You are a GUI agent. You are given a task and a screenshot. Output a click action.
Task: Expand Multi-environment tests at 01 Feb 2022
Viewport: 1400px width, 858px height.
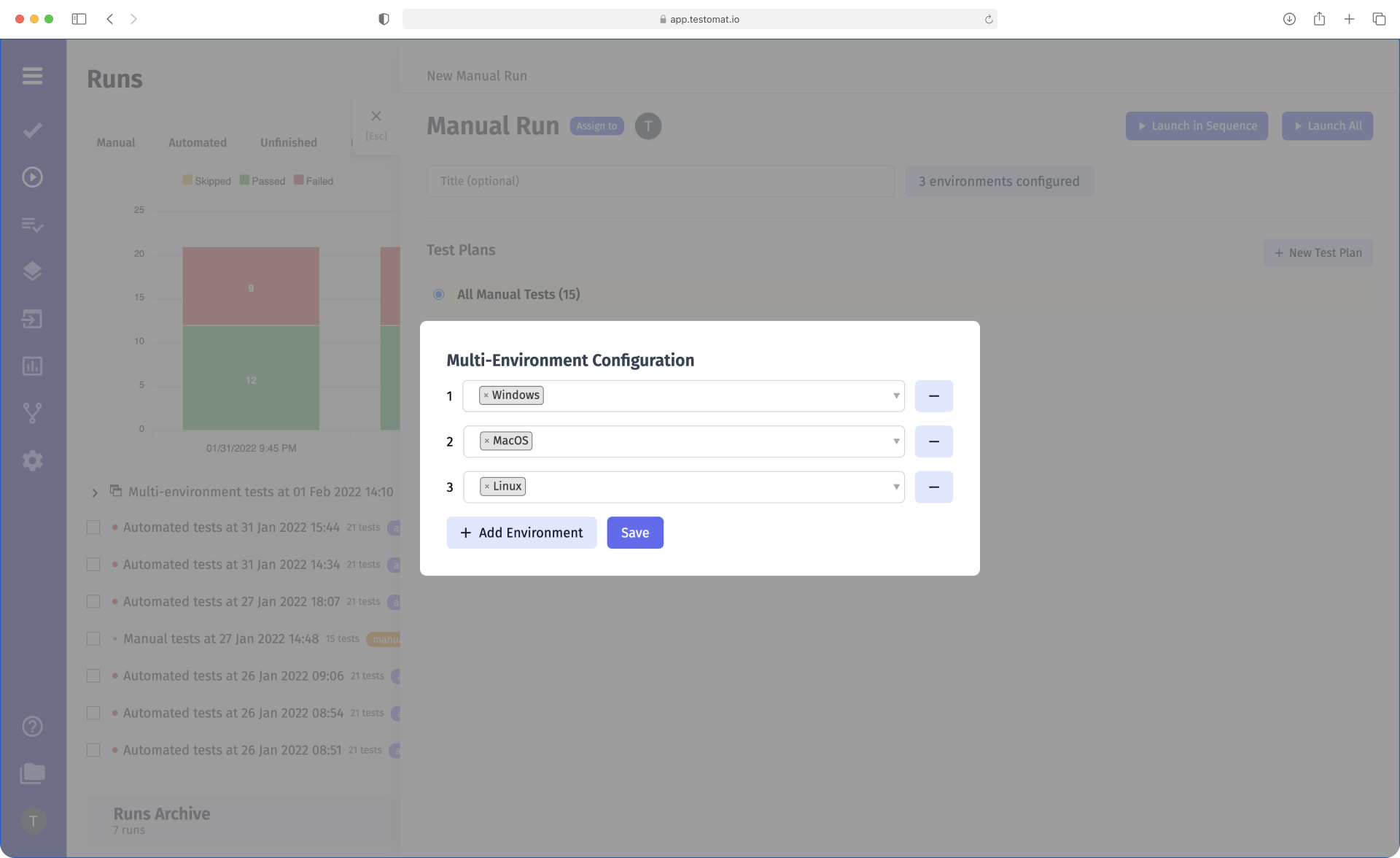pos(94,492)
